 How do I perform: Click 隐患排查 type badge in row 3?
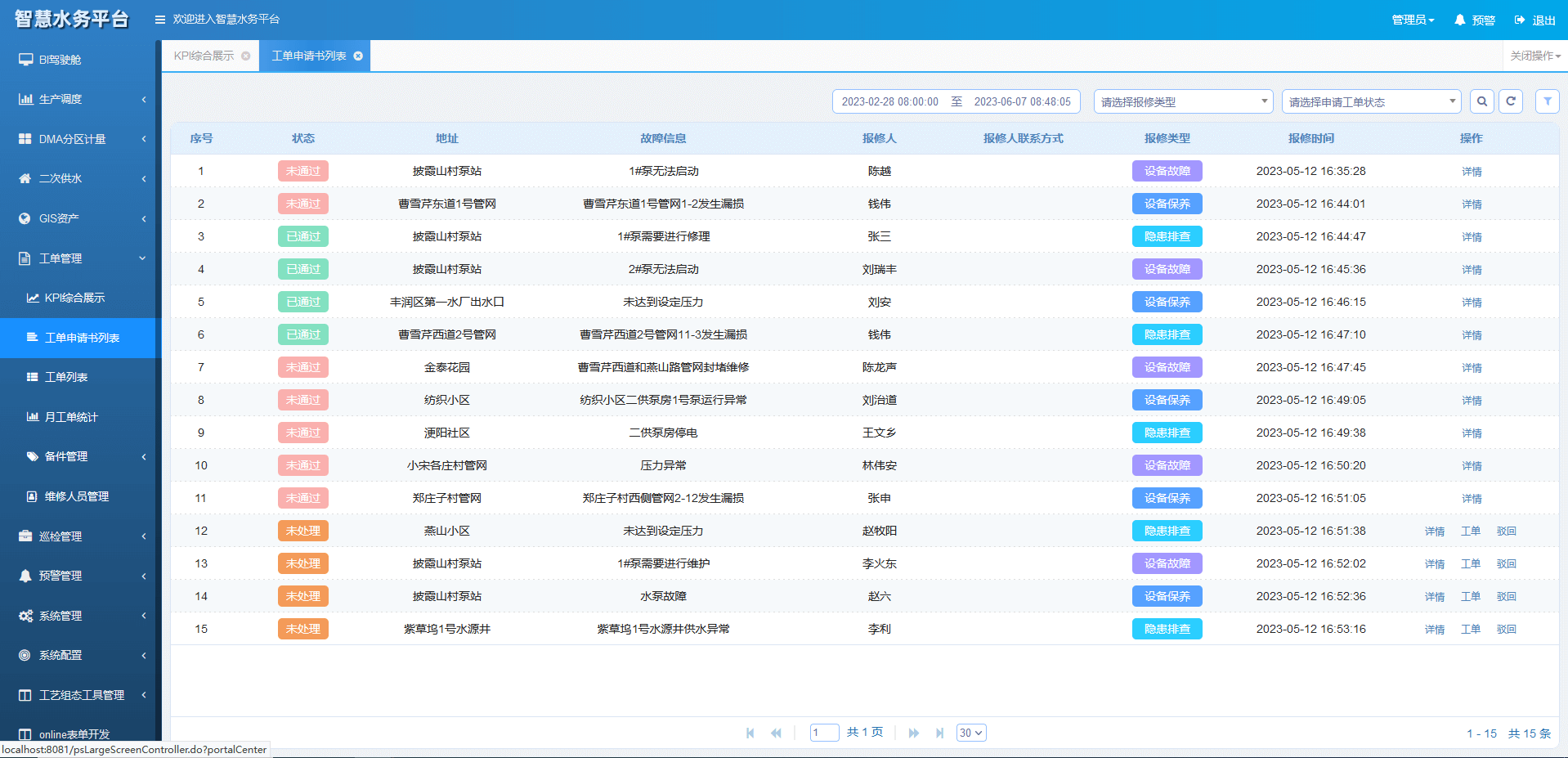pos(1167,236)
